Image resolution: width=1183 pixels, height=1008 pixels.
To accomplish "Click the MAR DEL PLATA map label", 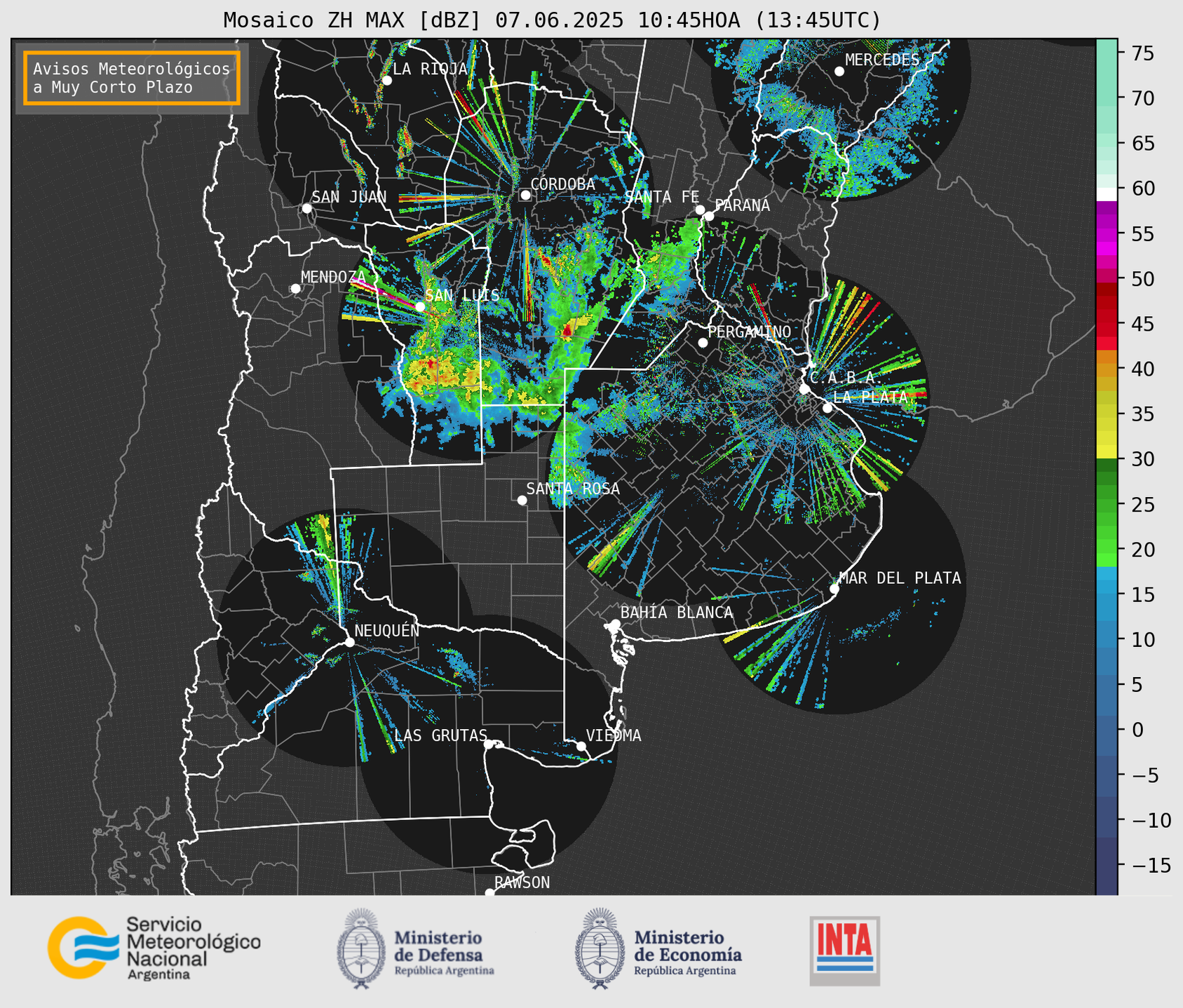I will [900, 578].
